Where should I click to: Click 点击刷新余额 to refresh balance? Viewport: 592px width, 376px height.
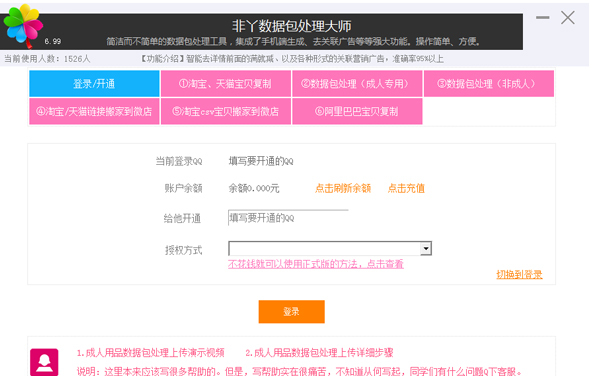(x=343, y=188)
